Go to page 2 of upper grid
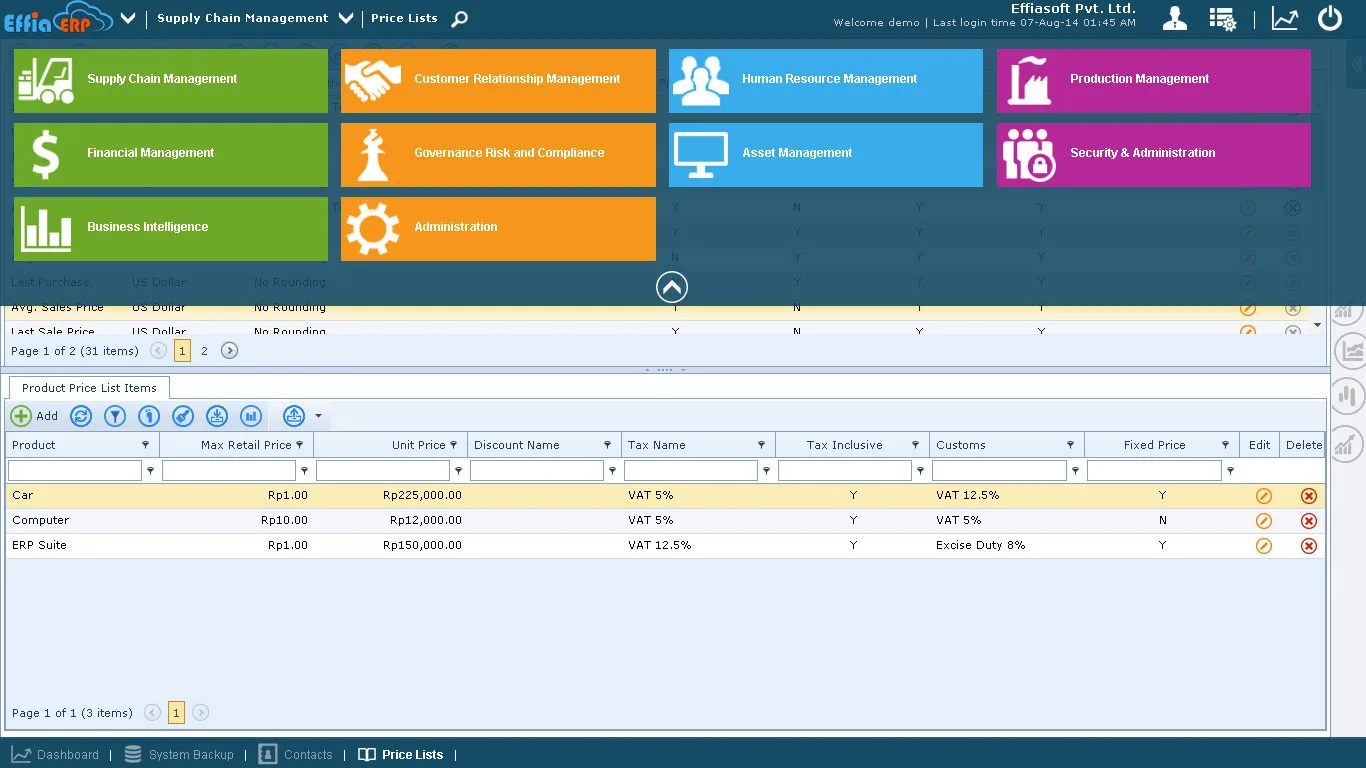Screen dimensions: 1366x768 pyautogui.click(x=204, y=351)
